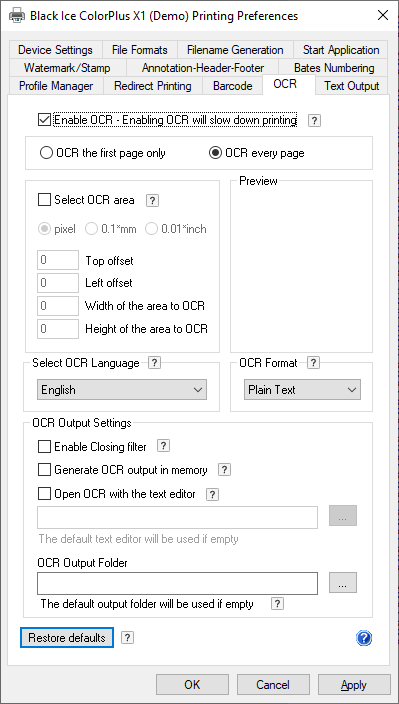Switch to the Barcode tab
399x704 pixels.
232,86
